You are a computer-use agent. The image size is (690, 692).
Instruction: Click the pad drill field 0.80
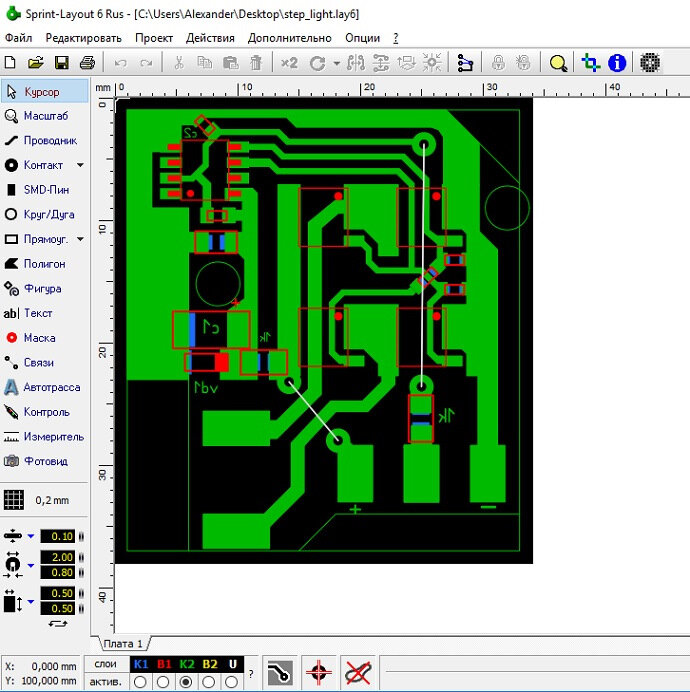pos(58,573)
